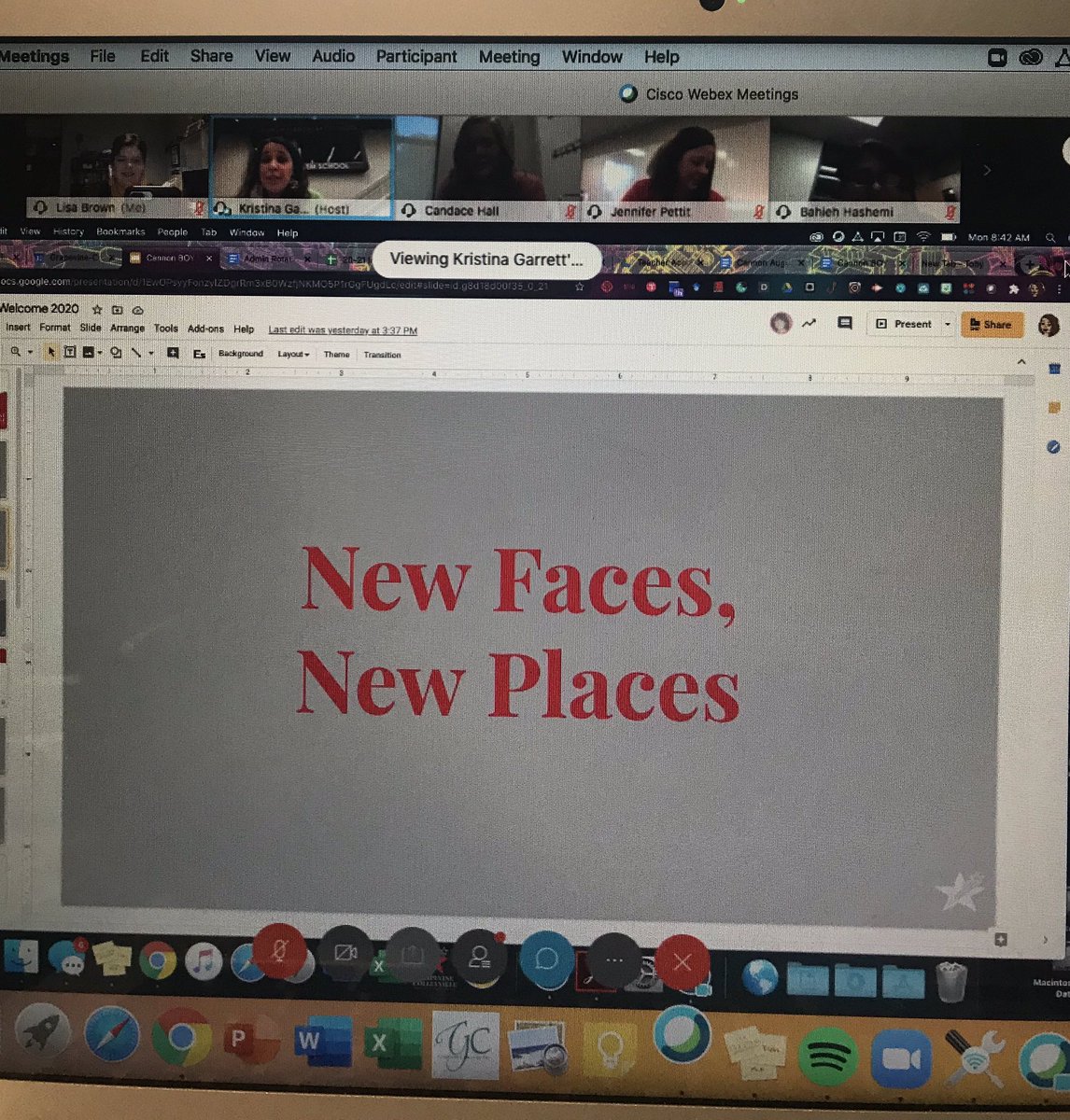1070x1120 pixels.
Task: Open Chrome in the shared screen Dock
Action: click(x=158, y=959)
